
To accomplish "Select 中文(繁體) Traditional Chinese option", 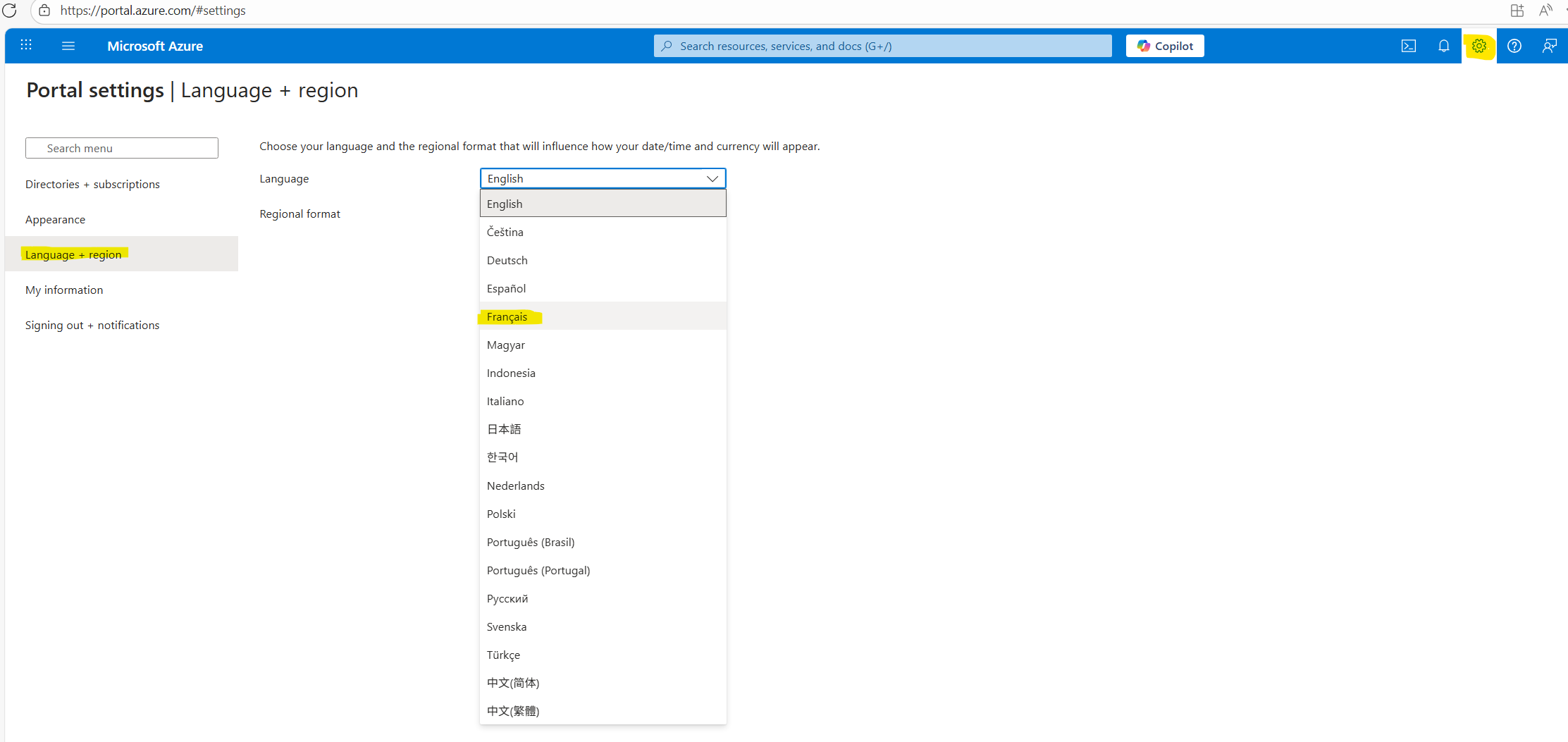I will (603, 711).
